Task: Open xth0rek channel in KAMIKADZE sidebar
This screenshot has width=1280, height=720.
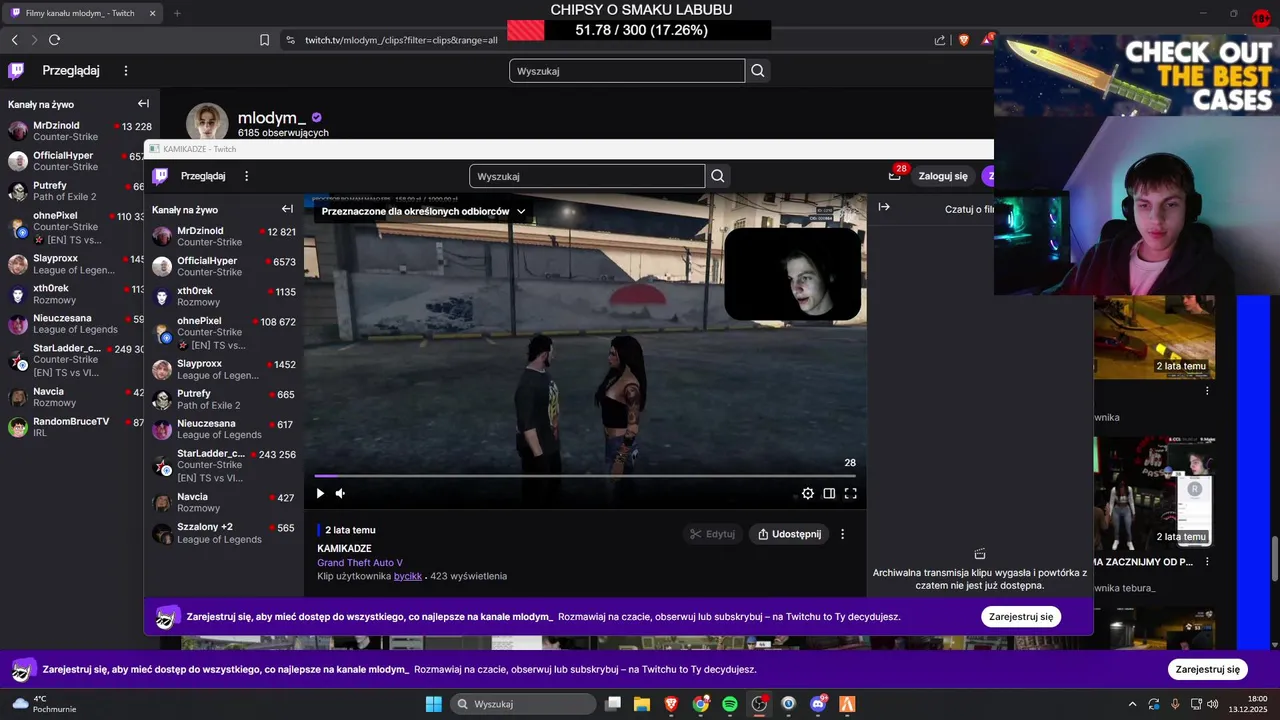Action: 224,296
